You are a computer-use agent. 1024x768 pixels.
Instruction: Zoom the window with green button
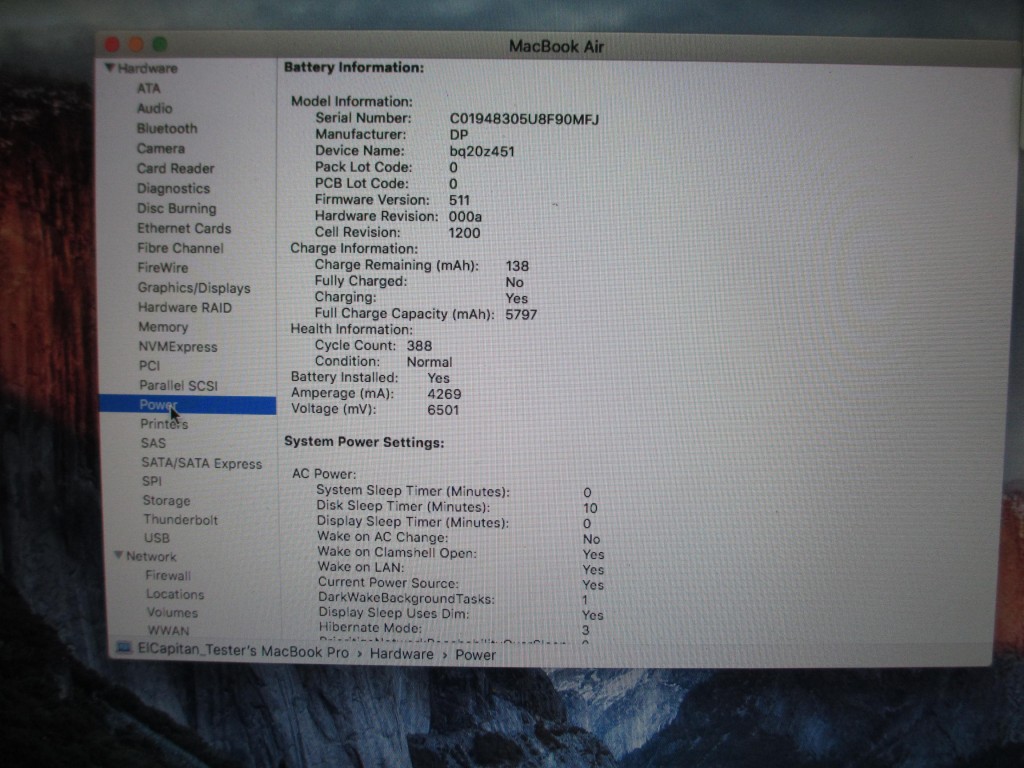click(160, 44)
